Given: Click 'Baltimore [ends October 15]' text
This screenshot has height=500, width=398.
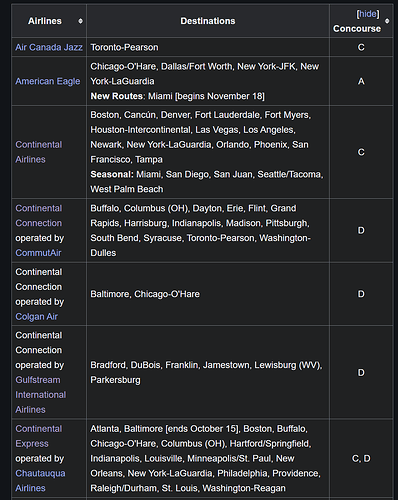Looking at the screenshot, I should 181,429.
